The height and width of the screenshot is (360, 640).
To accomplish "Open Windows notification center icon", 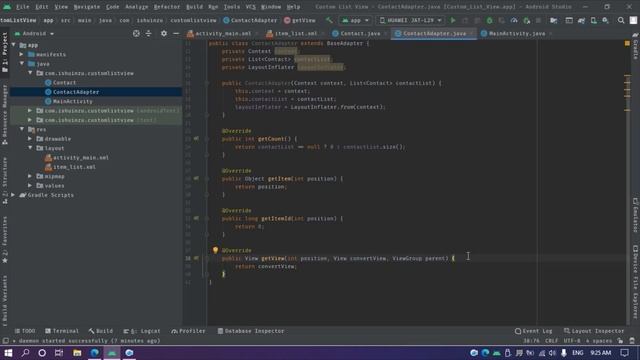I will click(624, 353).
